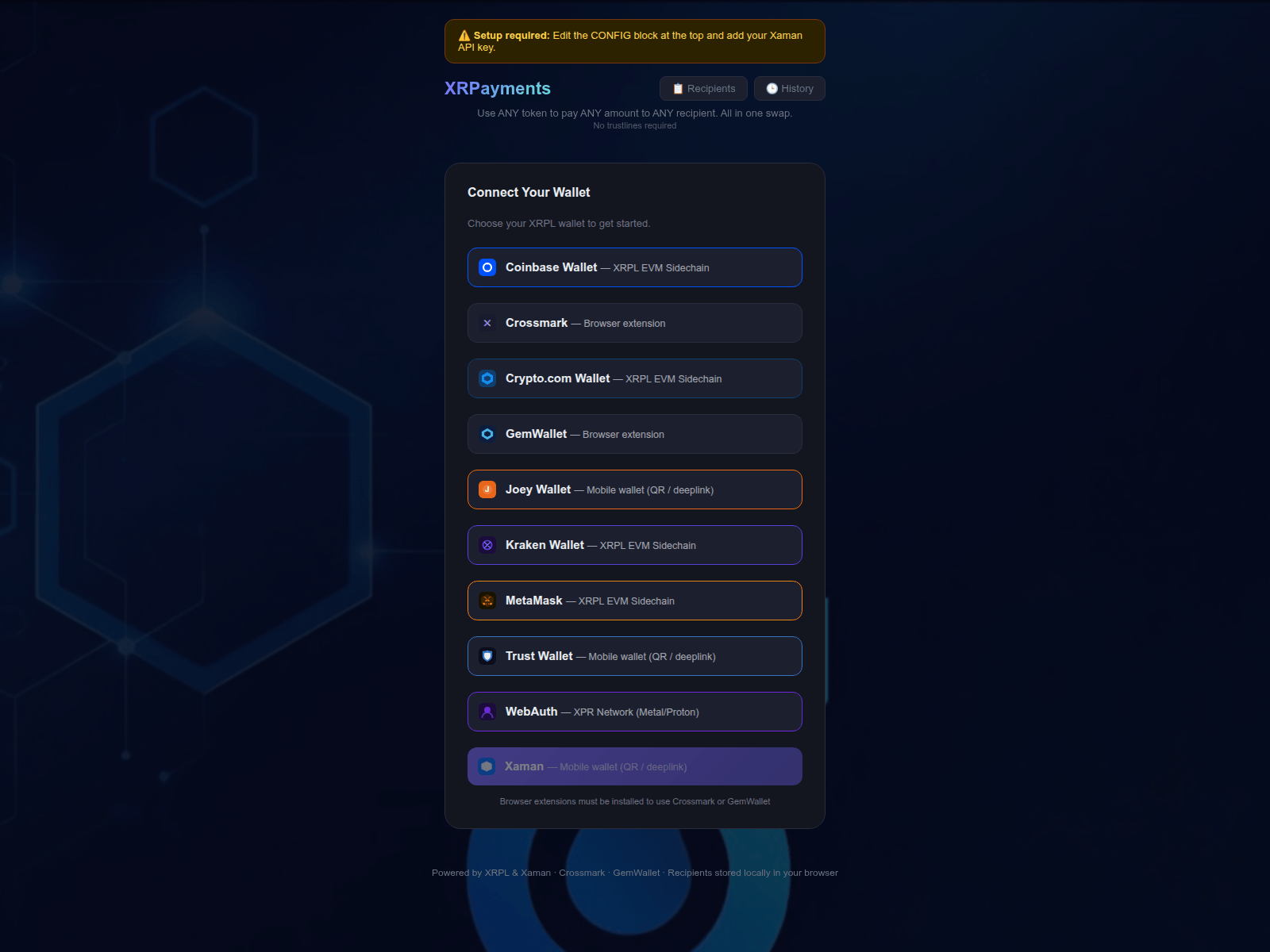The height and width of the screenshot is (952, 1270).
Task: Pick Joey Wallet mobile option
Action: [x=635, y=489]
